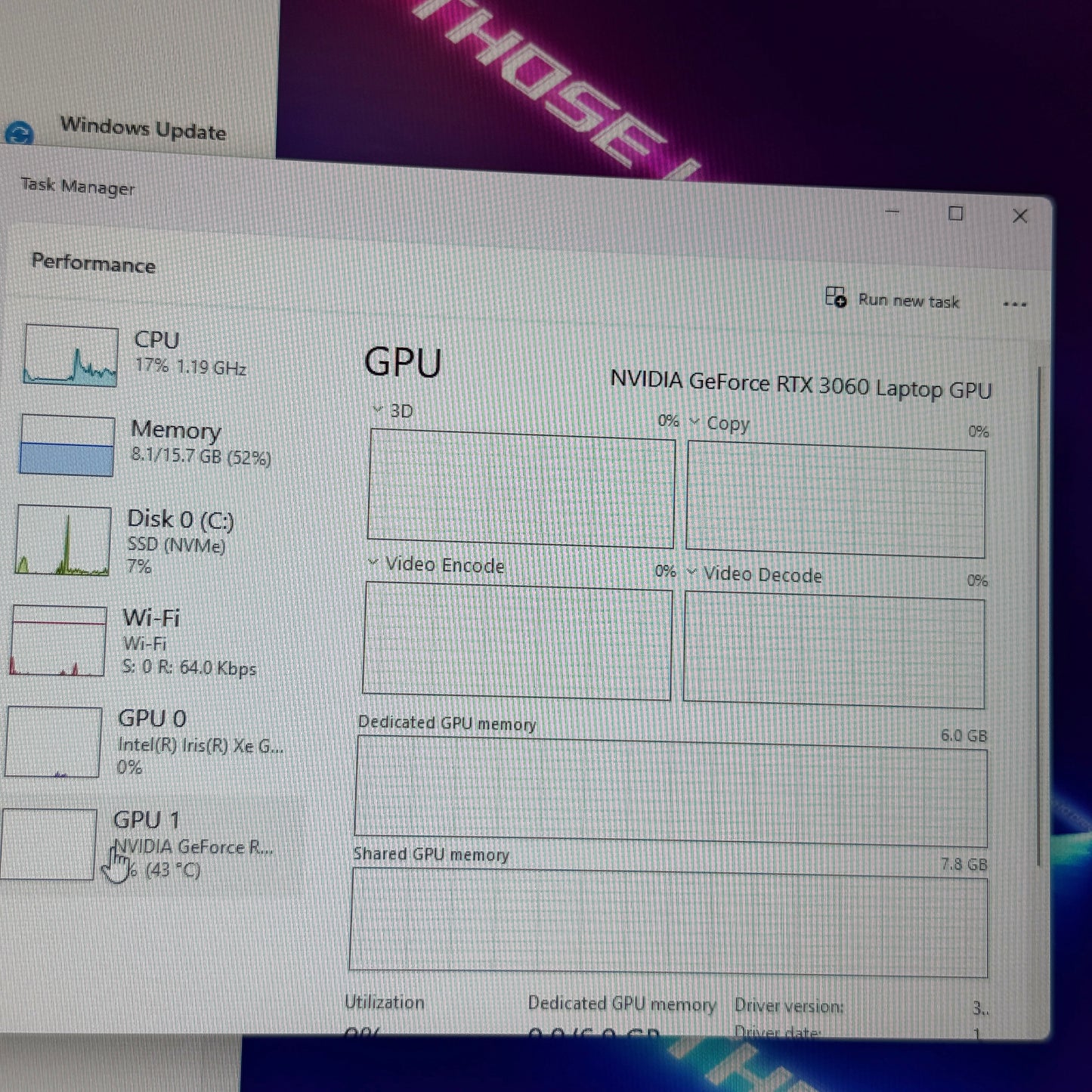Expand the Video Decode engine dropdown
This screenshot has height=1092, width=1092.
(x=691, y=572)
